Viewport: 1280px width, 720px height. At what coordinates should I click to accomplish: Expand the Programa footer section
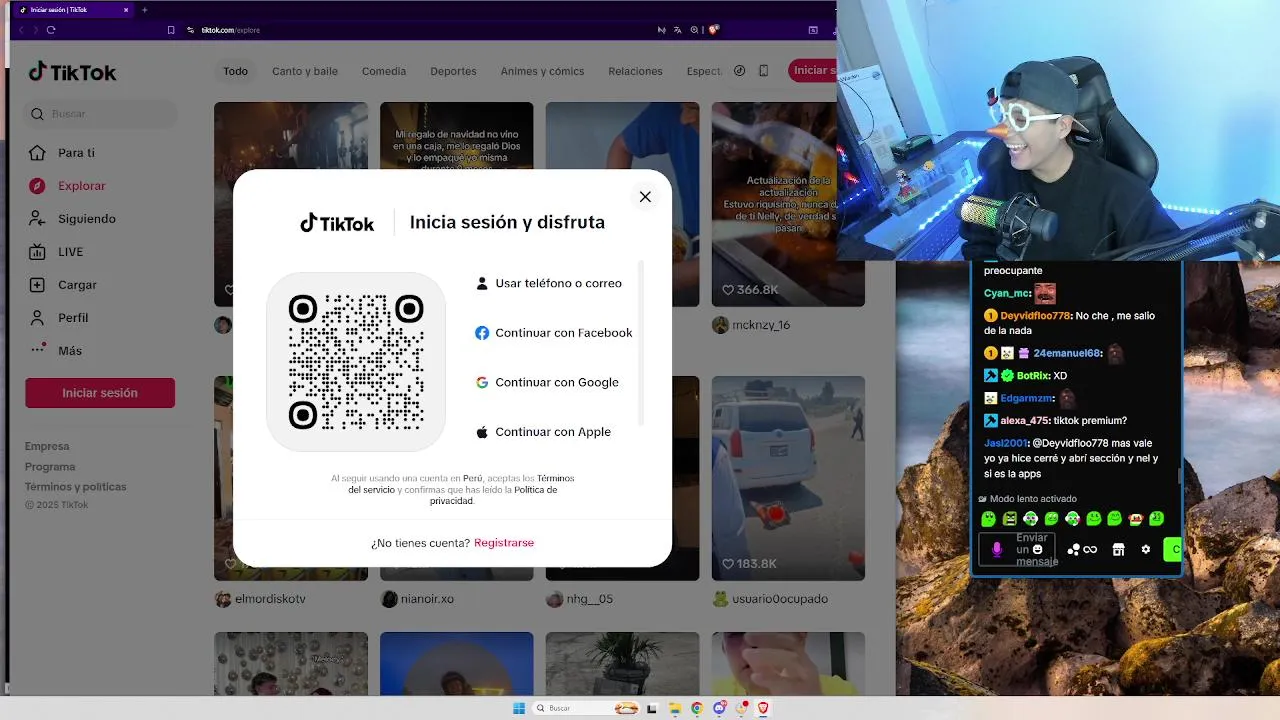pyautogui.click(x=50, y=467)
